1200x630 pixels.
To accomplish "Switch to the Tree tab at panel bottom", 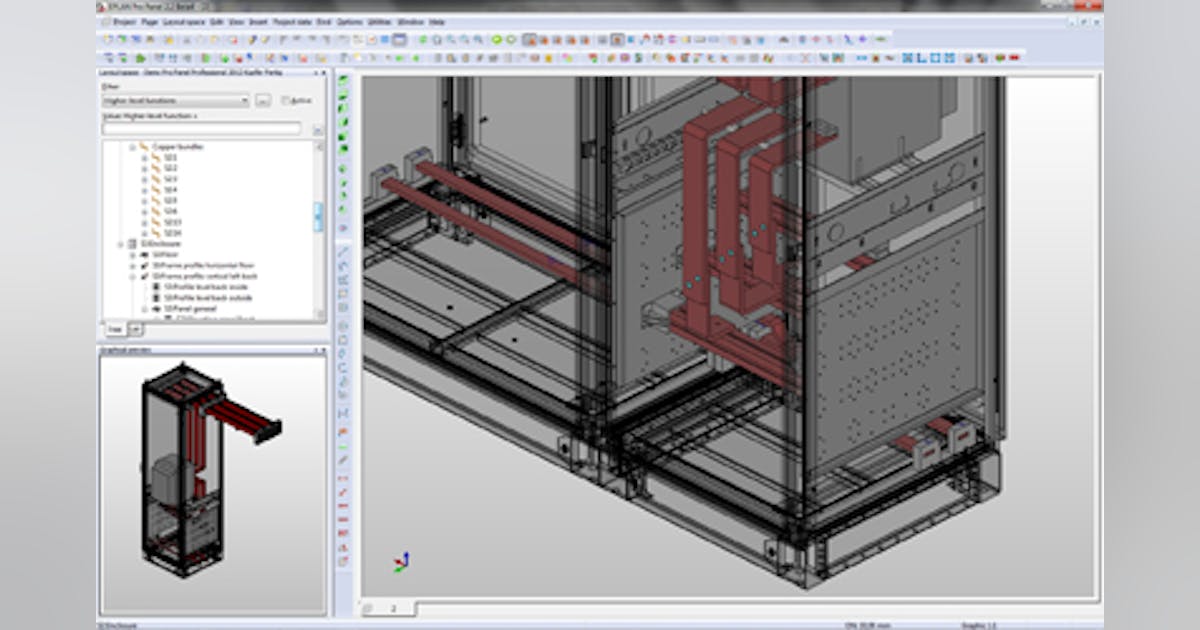I will (x=114, y=330).
